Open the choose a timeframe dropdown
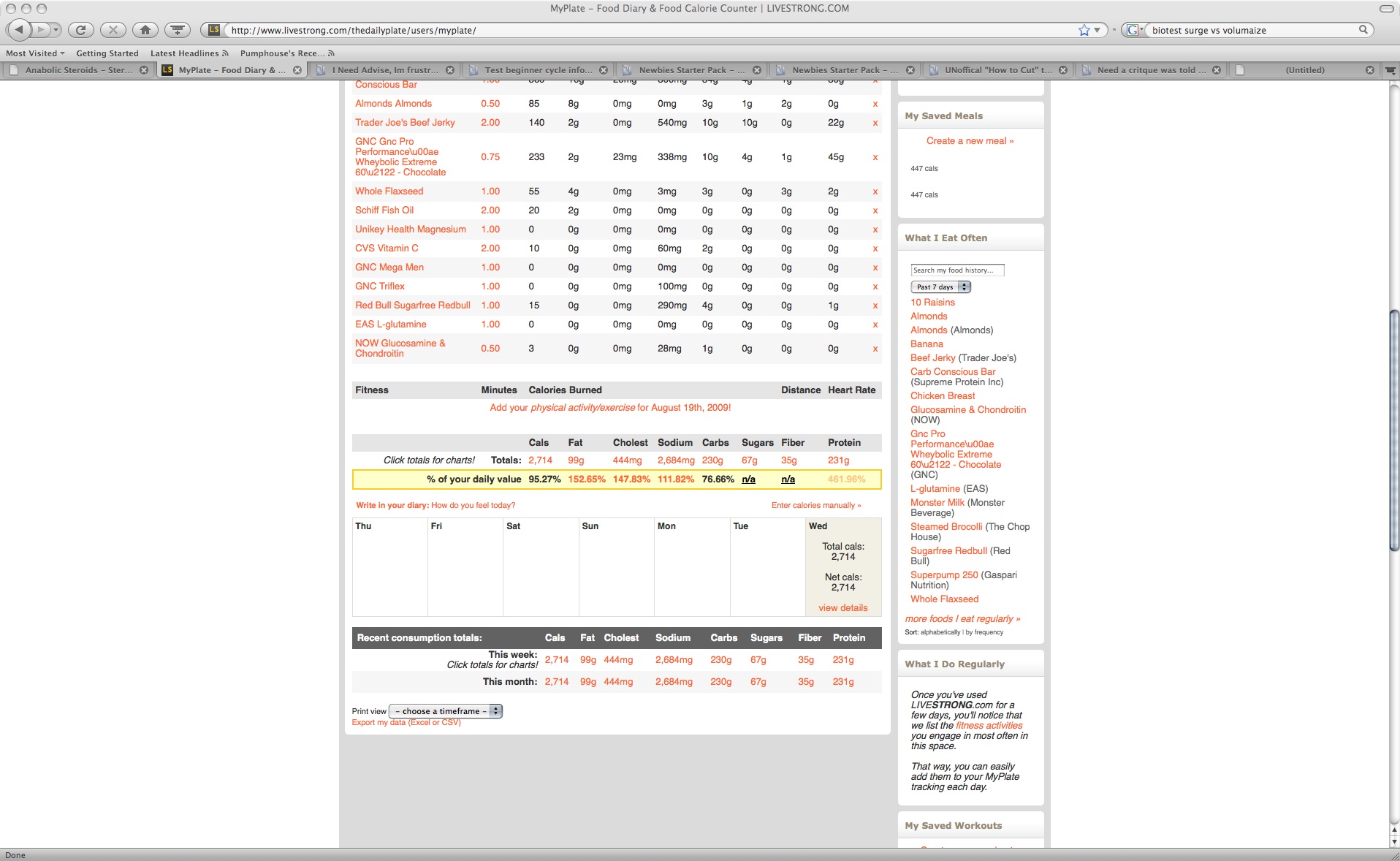Image resolution: width=1400 pixels, height=861 pixels. click(x=445, y=711)
